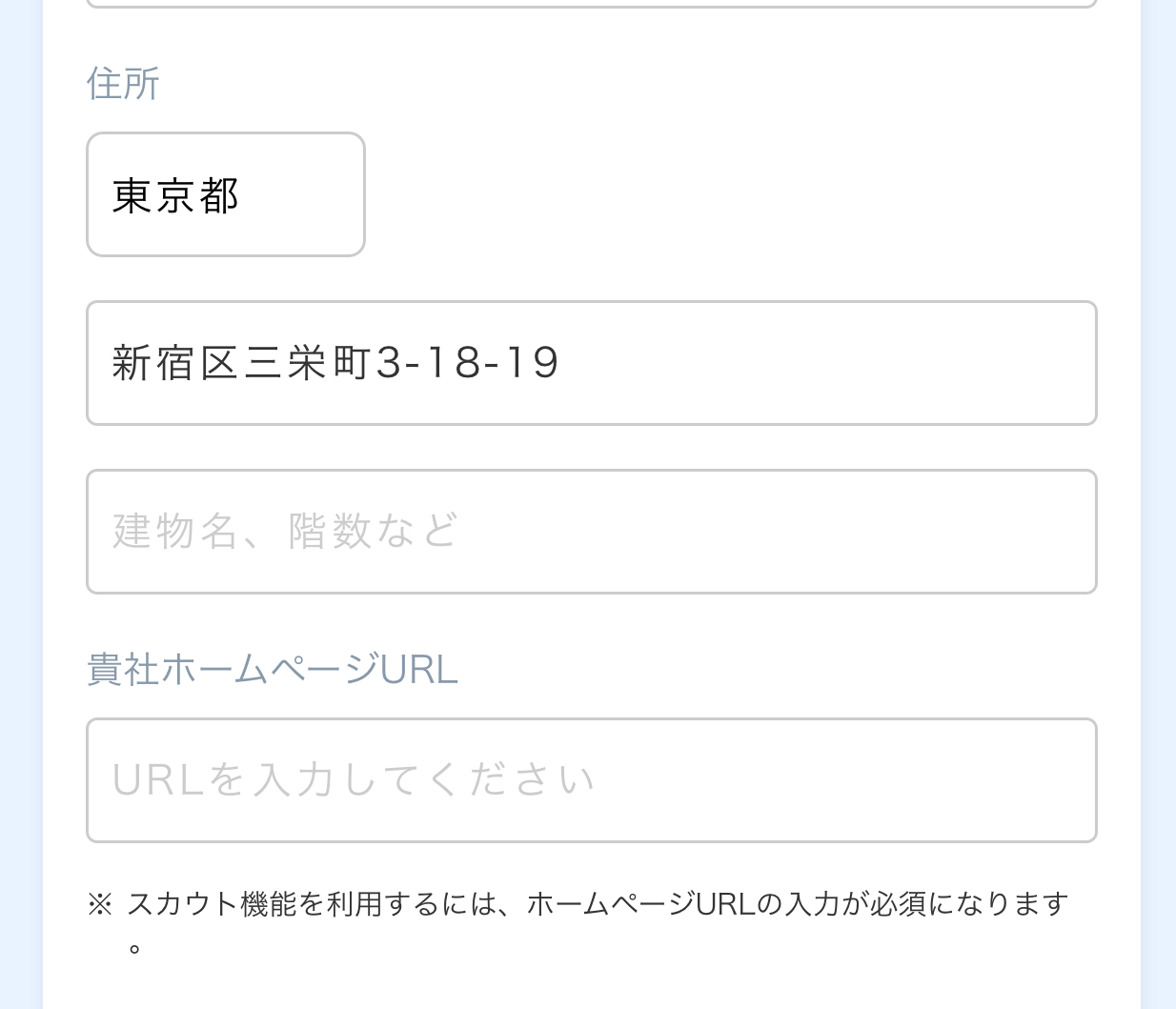1176x1009 pixels.
Task: Click the 貴社ホームページURL label
Action: point(273,670)
